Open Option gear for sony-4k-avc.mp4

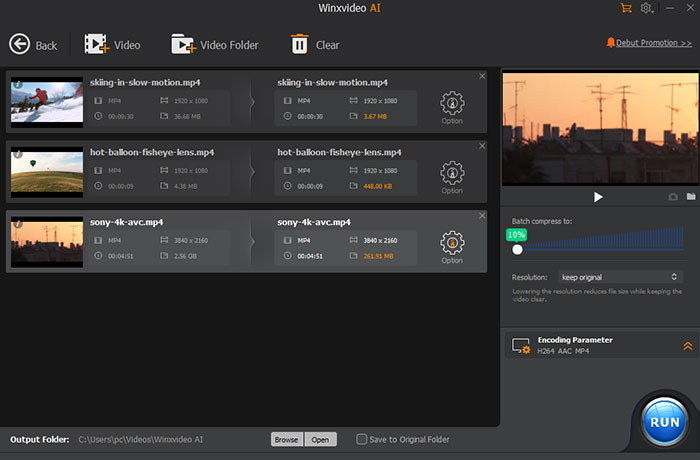point(452,243)
